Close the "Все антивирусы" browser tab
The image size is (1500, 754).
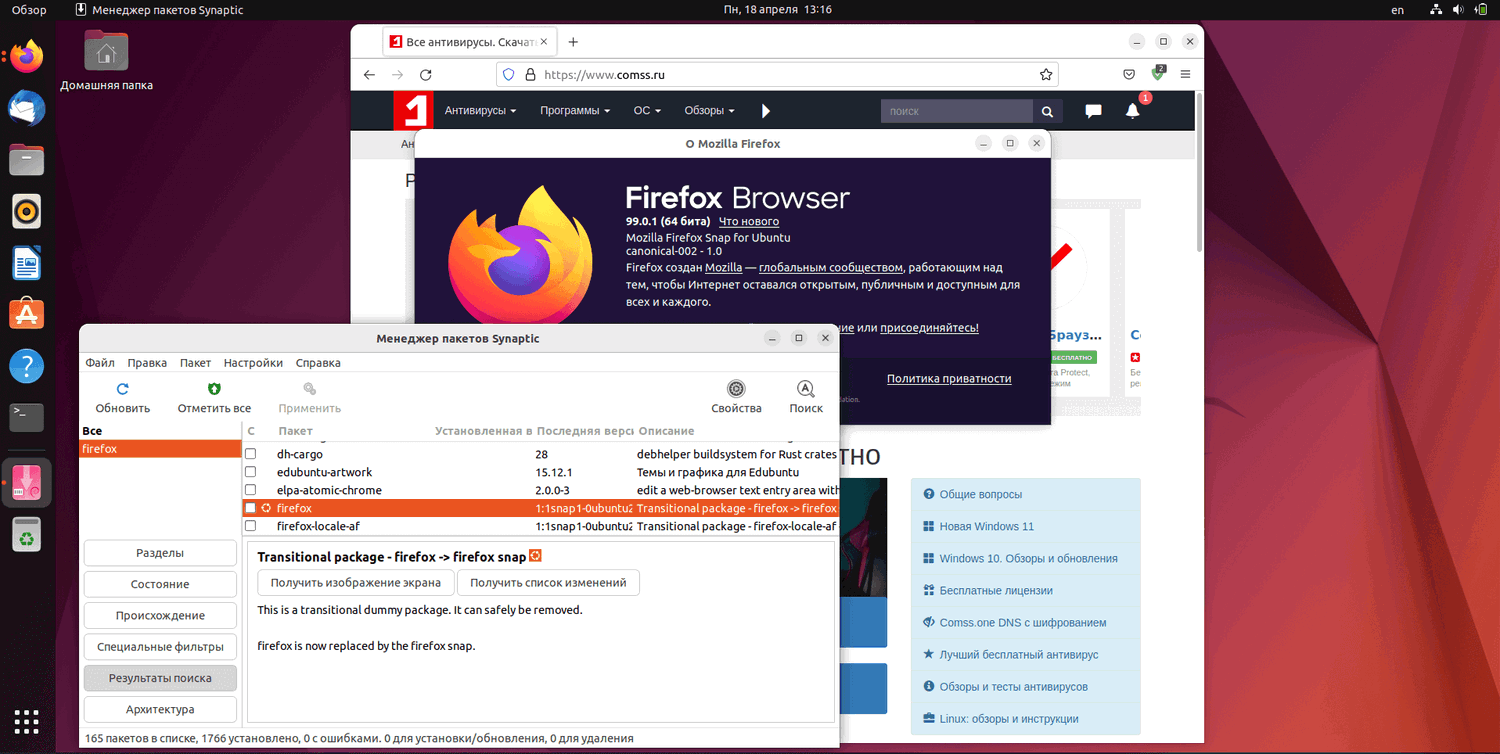545,42
